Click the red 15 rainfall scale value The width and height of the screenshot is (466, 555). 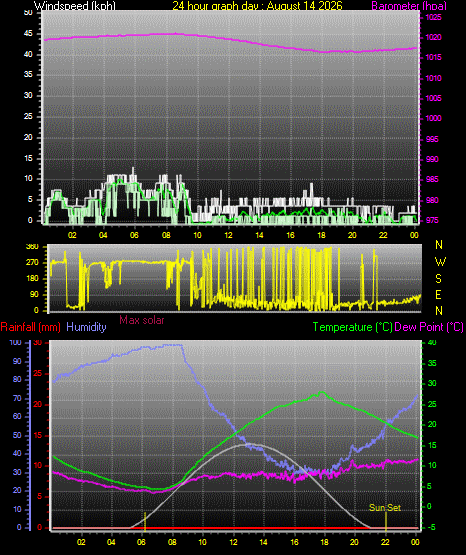pos(38,435)
